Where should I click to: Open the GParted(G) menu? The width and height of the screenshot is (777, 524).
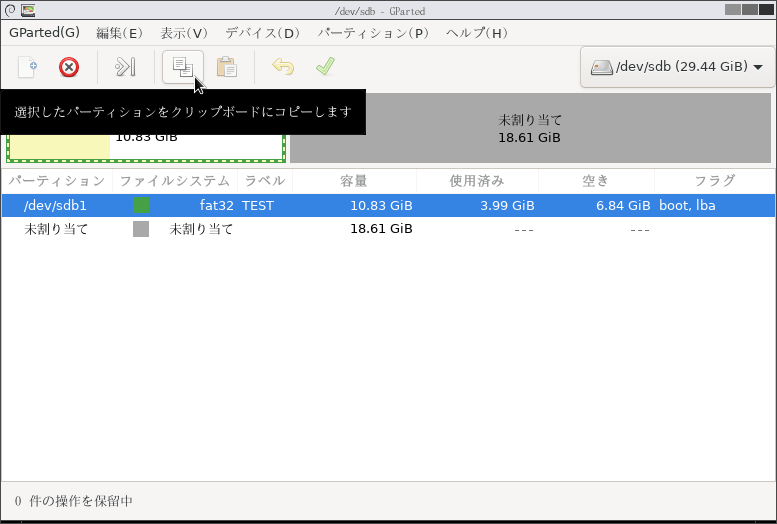coord(45,33)
